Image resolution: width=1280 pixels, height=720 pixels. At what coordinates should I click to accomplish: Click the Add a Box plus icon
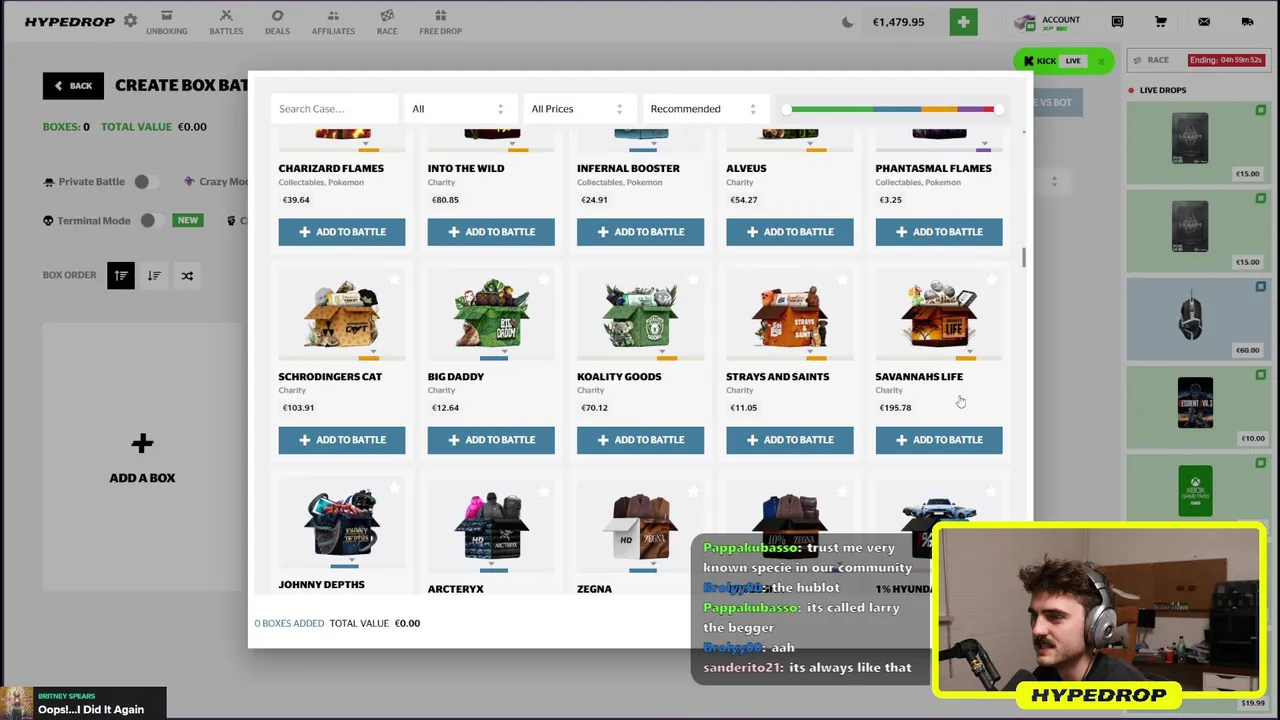pyautogui.click(x=142, y=443)
